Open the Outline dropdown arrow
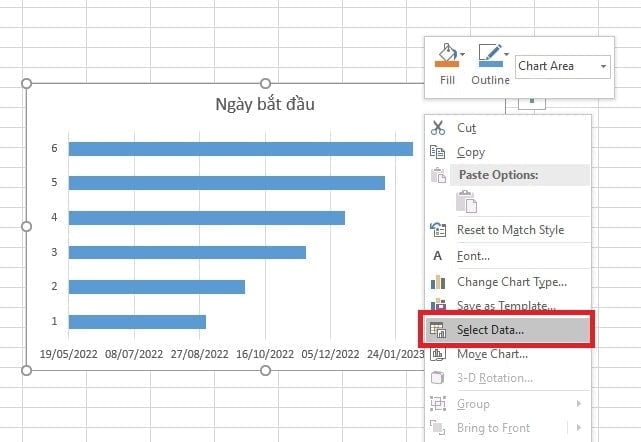Image resolution: width=641 pixels, height=442 pixels. 507,54
